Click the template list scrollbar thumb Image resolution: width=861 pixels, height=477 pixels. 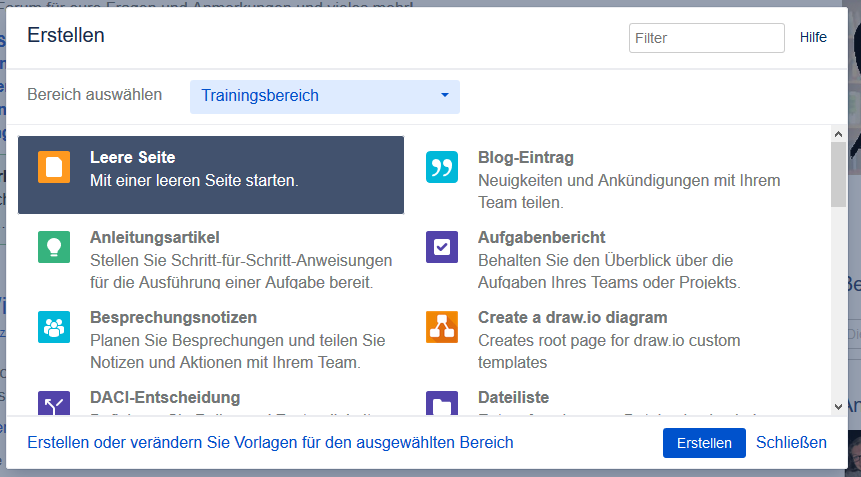click(x=838, y=175)
